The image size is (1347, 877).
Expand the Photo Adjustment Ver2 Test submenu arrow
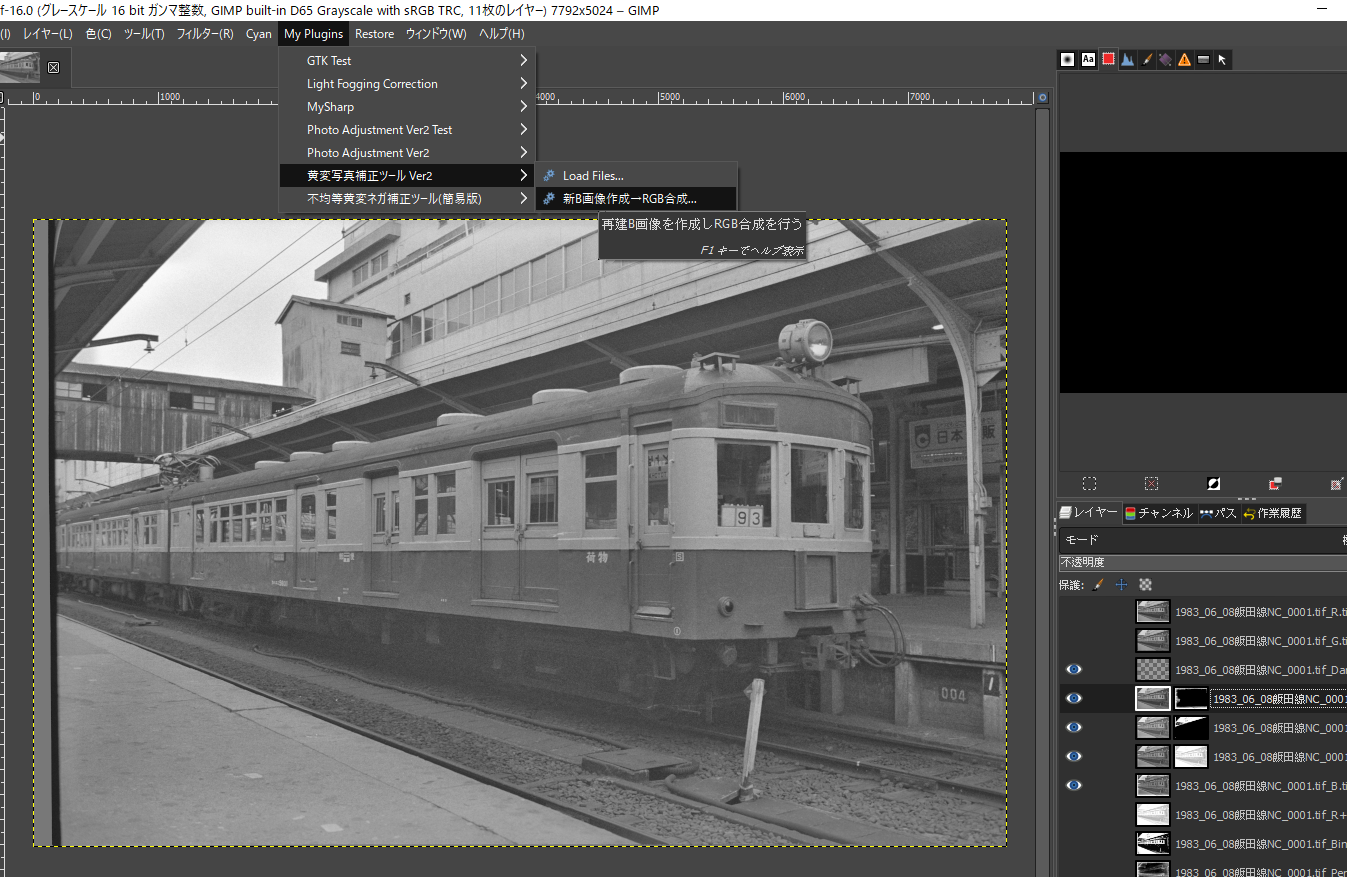pyautogui.click(x=523, y=130)
